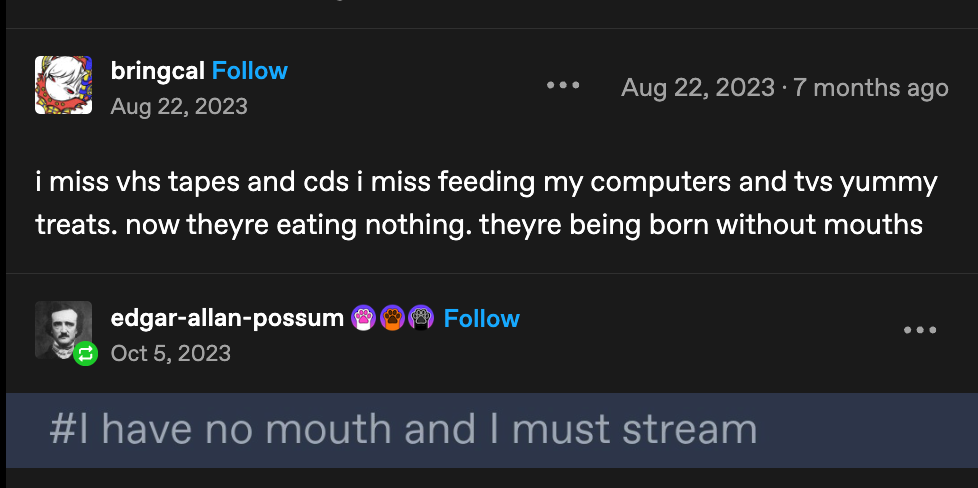
Task: Open bringcal's avatar image
Action: point(64,85)
